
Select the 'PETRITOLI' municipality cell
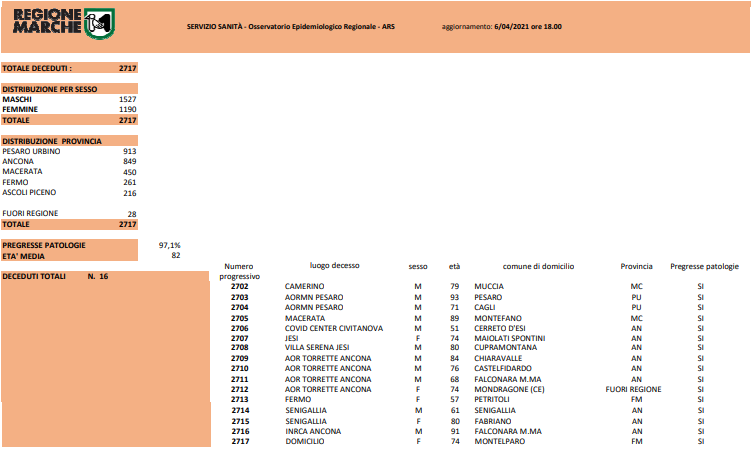tap(492, 399)
